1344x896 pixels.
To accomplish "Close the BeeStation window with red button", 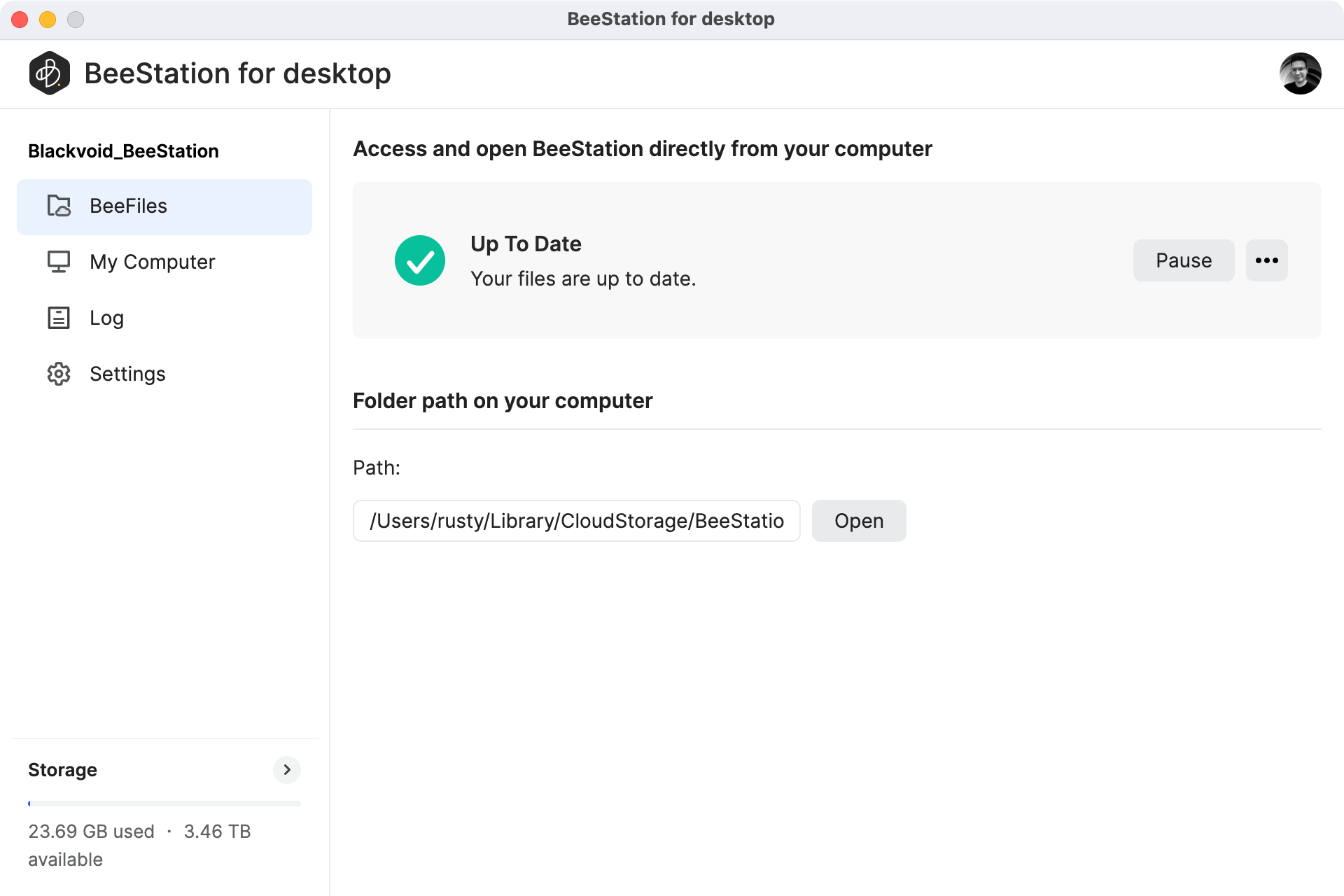I will pyautogui.click(x=20, y=20).
